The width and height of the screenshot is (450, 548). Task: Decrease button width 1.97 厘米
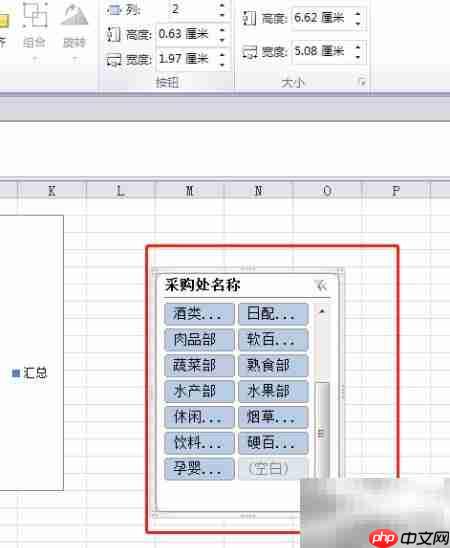(x=222, y=64)
